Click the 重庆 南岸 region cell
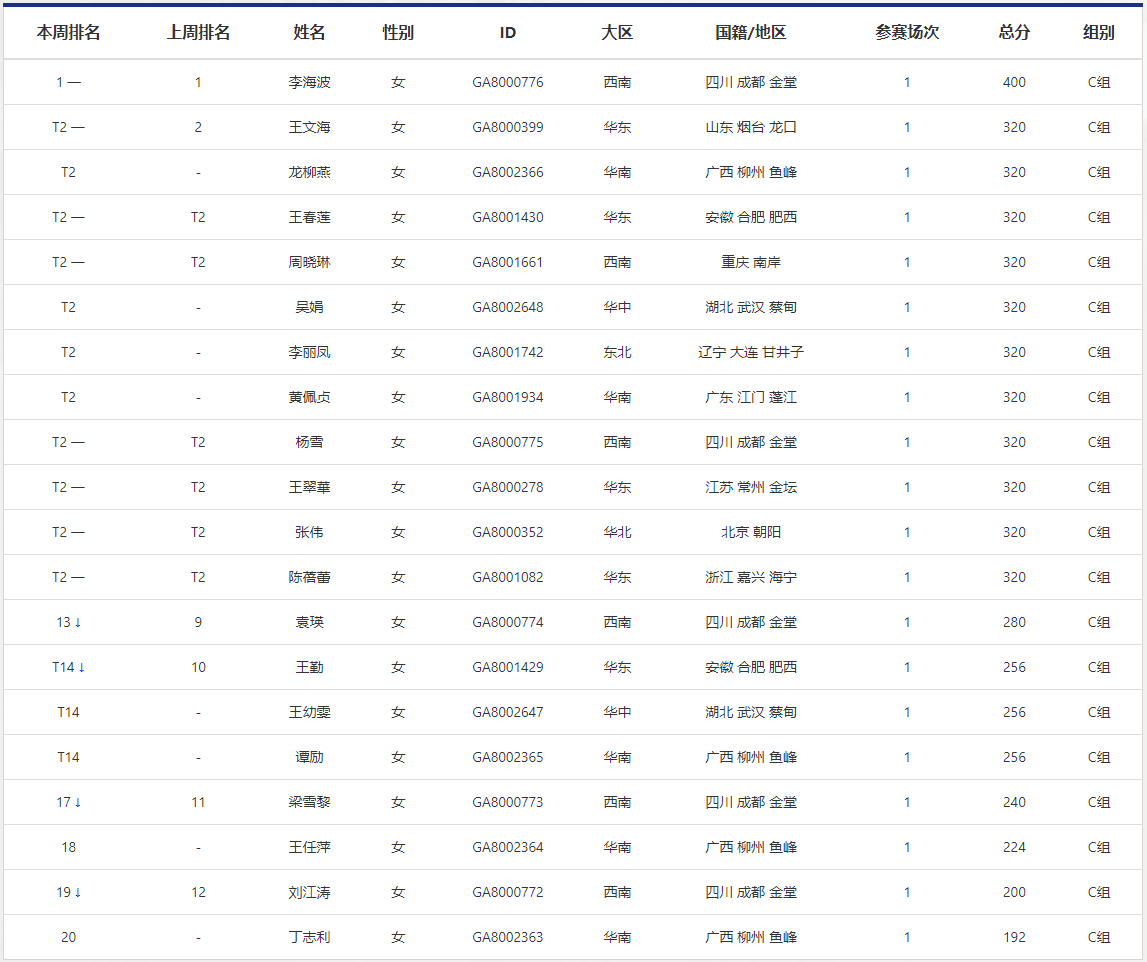The image size is (1147, 962). [751, 262]
